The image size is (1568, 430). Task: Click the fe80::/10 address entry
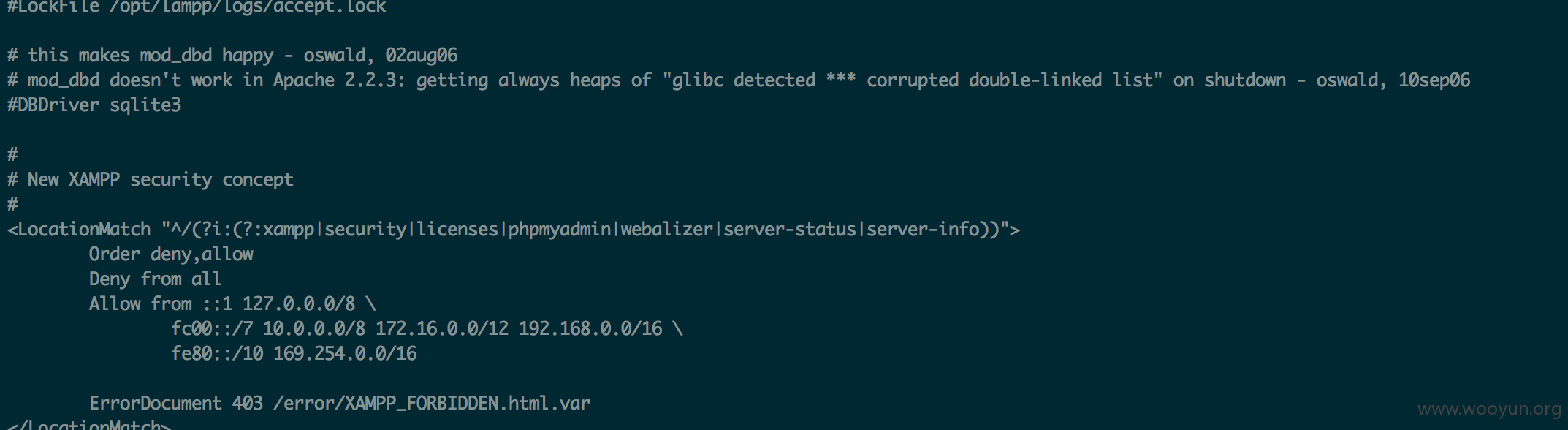tap(217, 354)
